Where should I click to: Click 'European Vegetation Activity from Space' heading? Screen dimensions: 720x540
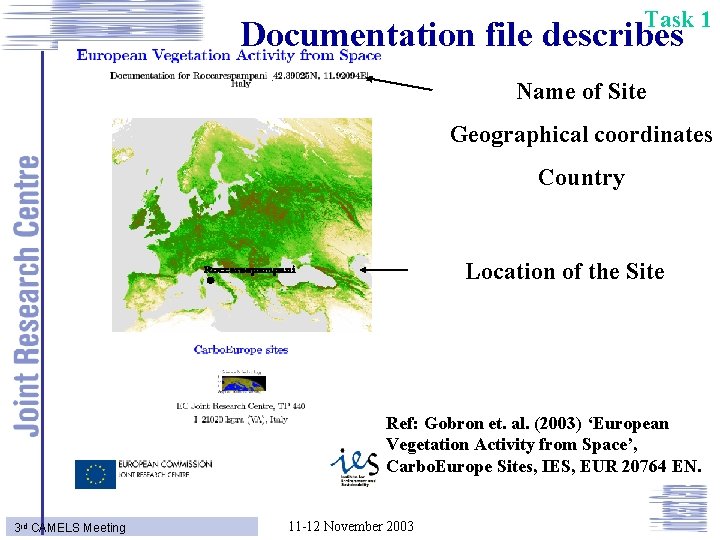coord(229,56)
